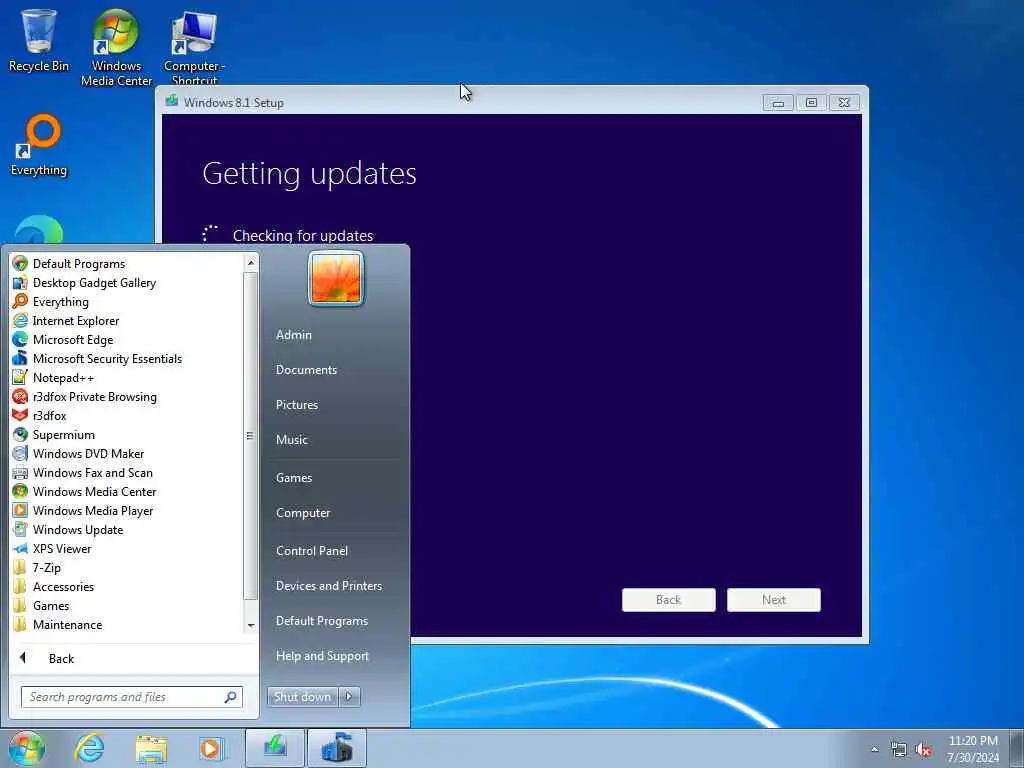Click the Default Programs icon in programs list

(x=20, y=264)
